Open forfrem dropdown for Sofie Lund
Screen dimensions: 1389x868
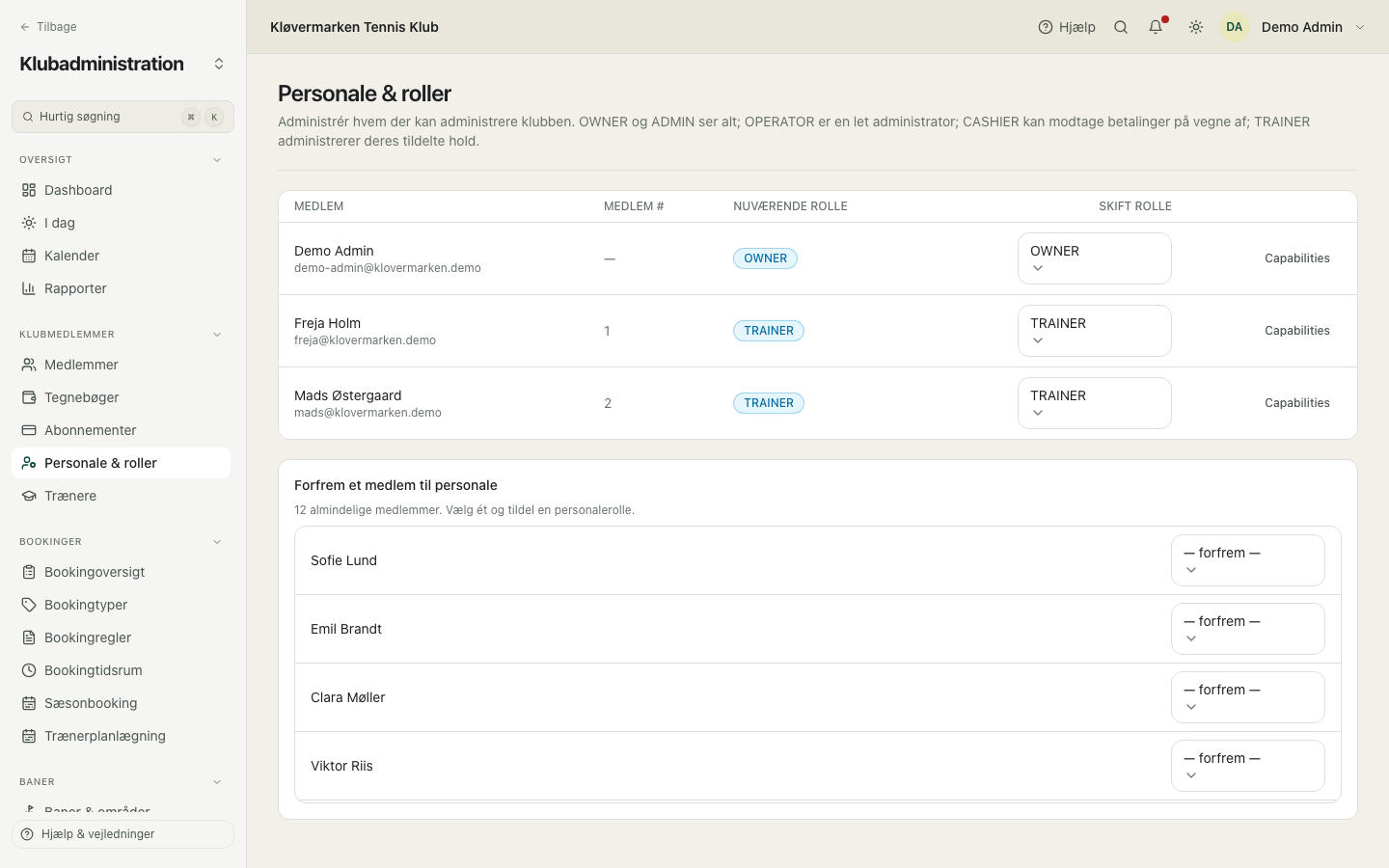point(1248,560)
